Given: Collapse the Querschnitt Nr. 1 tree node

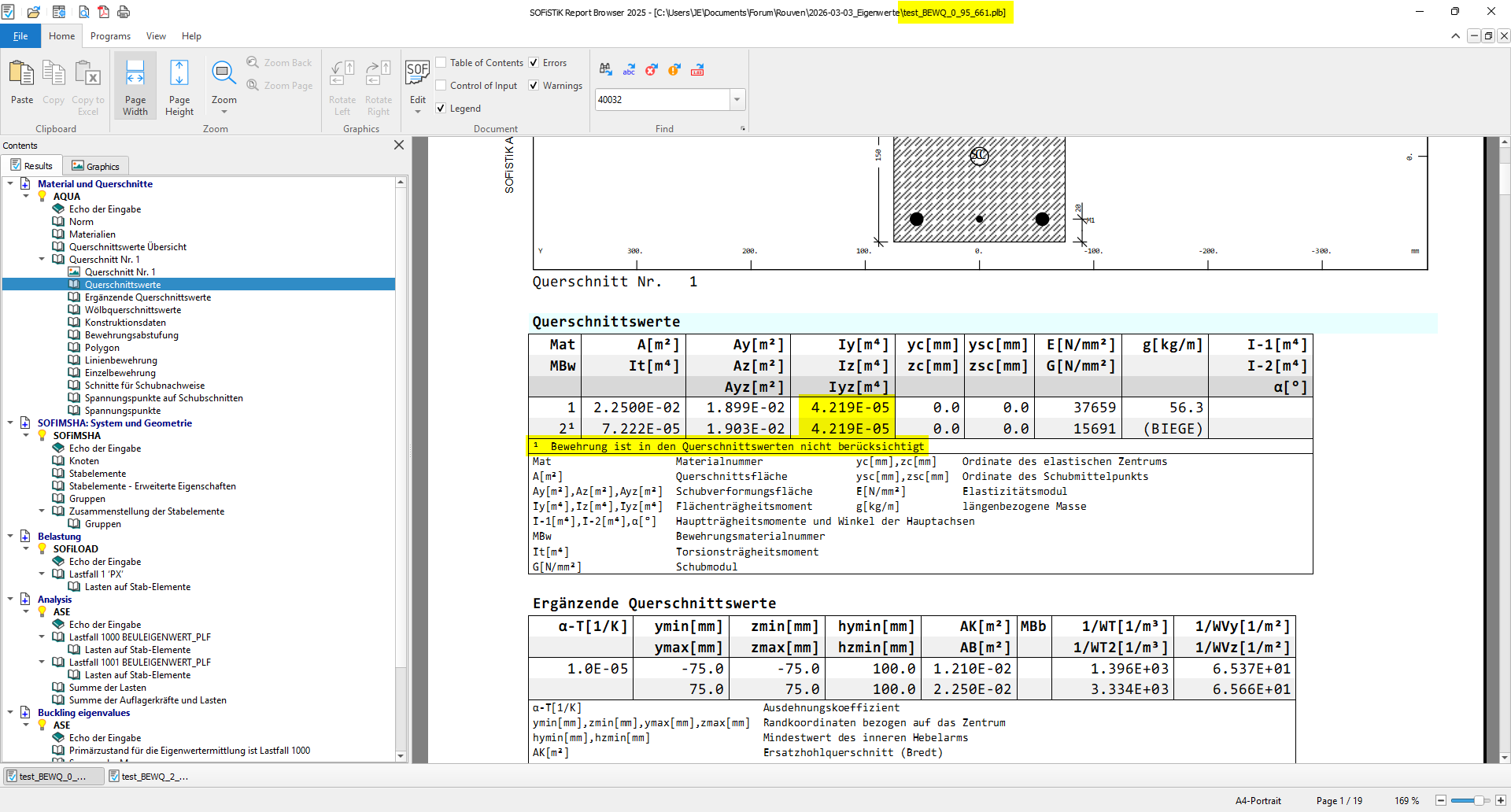Looking at the screenshot, I should point(42,260).
